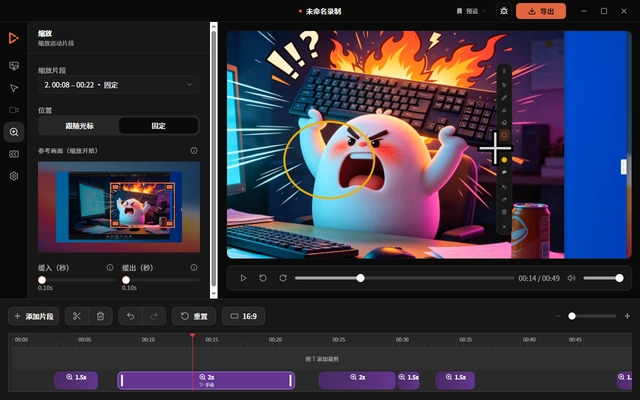Split clip with the scissors icon
640x400 pixels.
[77, 316]
